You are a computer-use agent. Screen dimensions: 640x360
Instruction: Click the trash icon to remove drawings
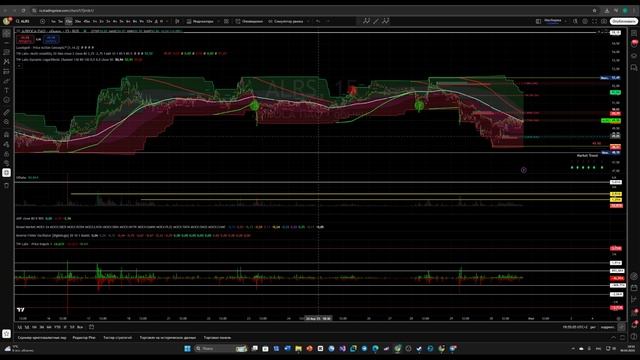pos(7,185)
